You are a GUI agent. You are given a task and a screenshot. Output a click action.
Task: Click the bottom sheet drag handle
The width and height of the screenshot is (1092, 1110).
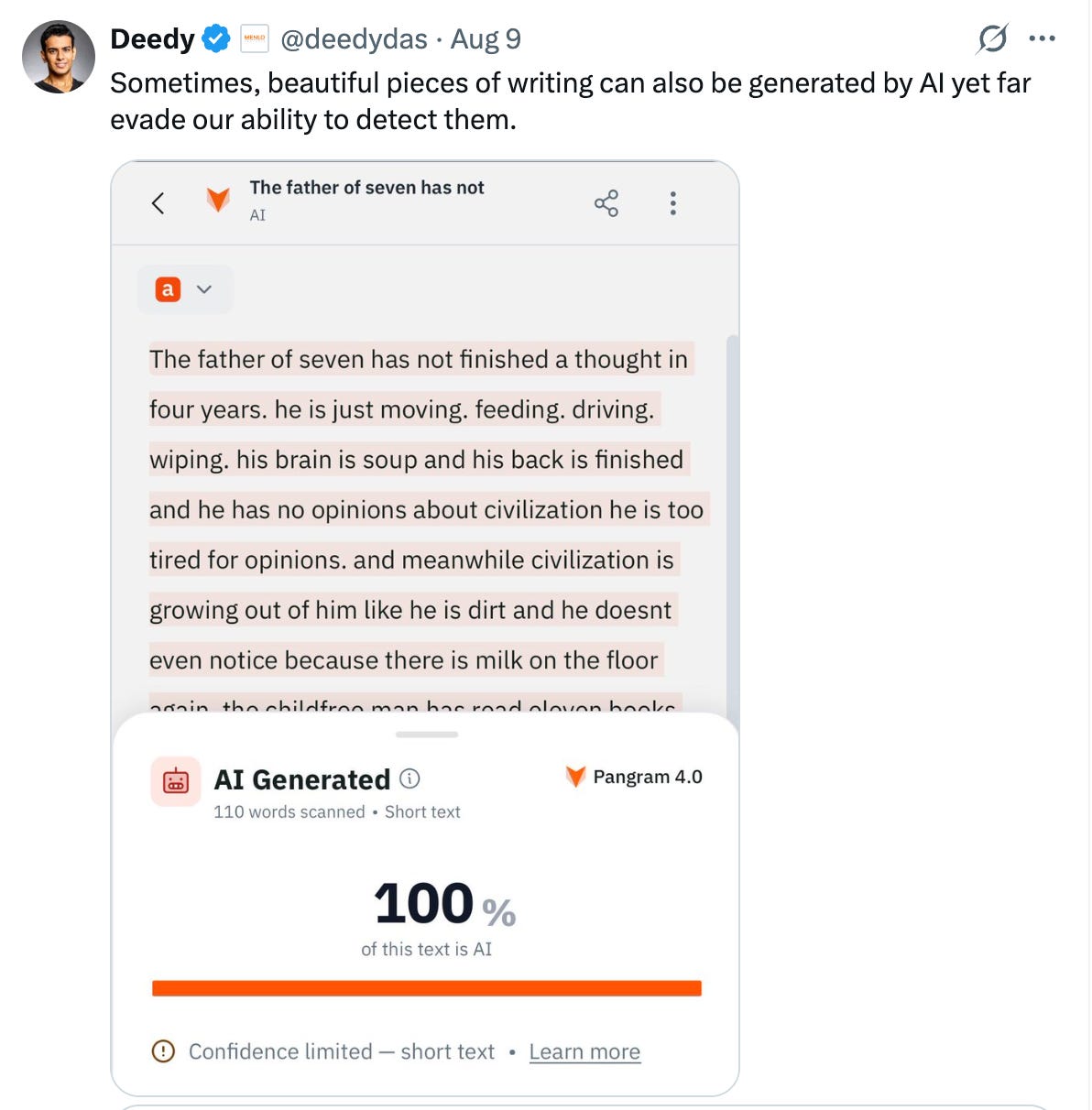[x=427, y=735]
